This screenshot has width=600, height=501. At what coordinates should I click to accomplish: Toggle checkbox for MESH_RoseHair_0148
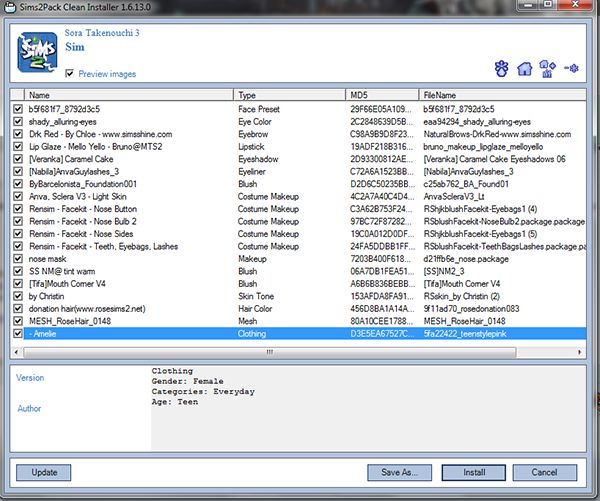[18, 321]
